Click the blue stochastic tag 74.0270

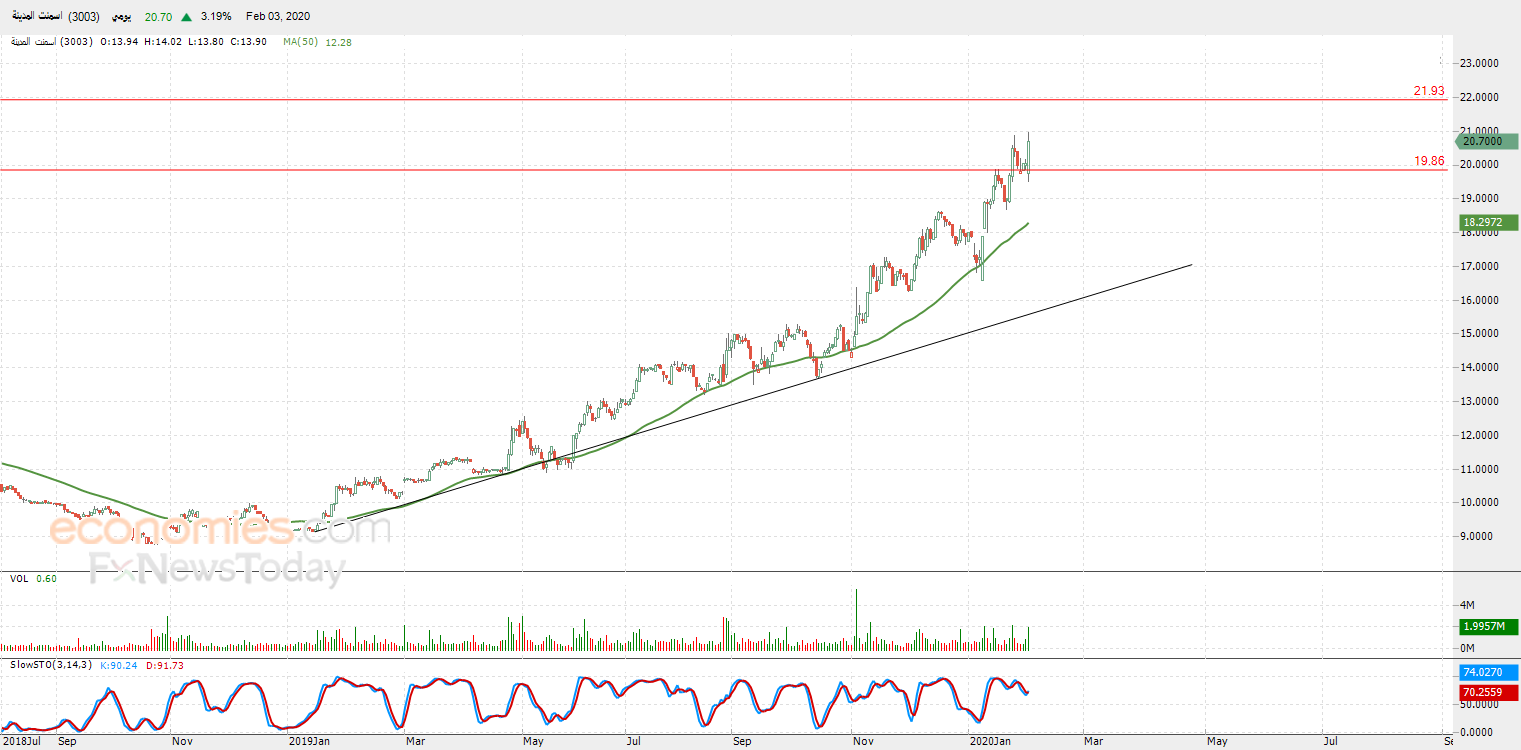[1488, 674]
